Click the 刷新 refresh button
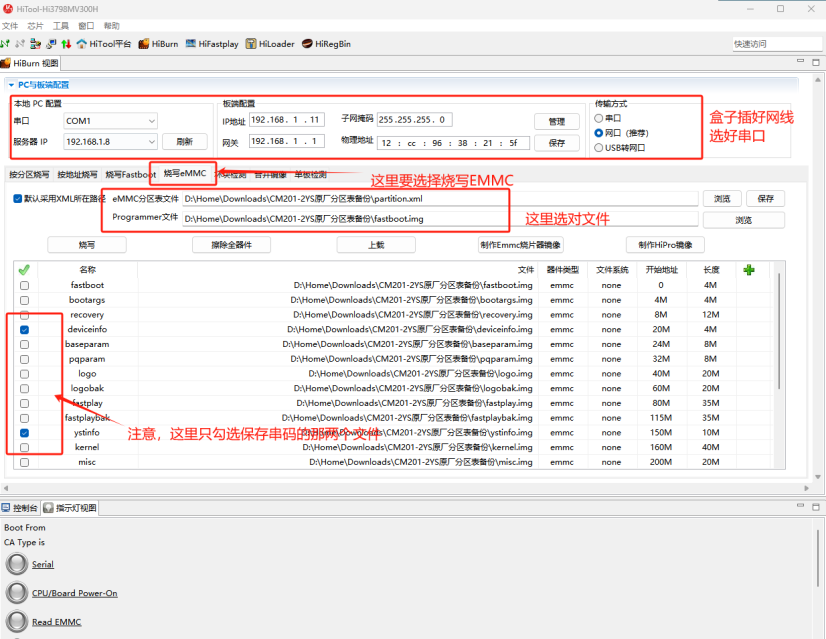Screen dimensions: 826x639 pyautogui.click(x=184, y=142)
